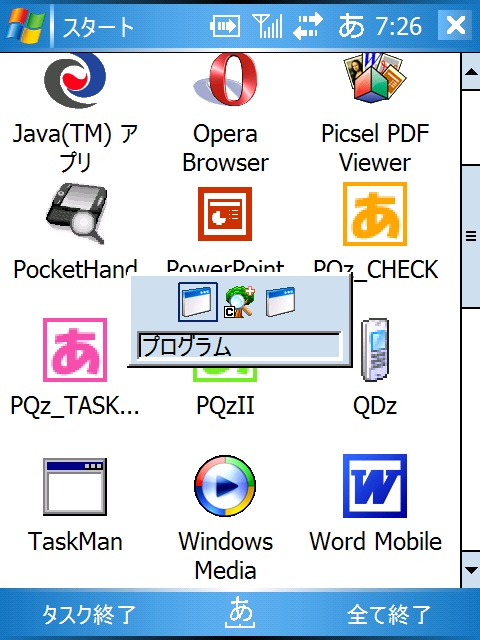Click the scrollbar thumb handle
480x640 pixels.
tap(471, 237)
